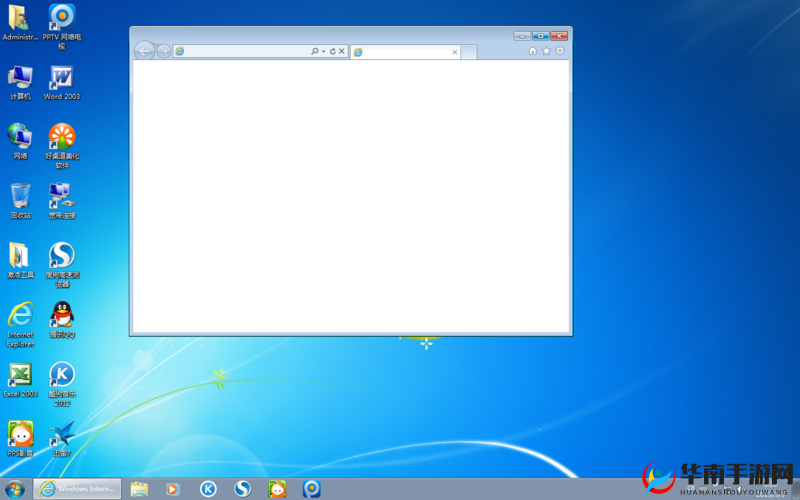Image resolution: width=800 pixels, height=500 pixels.
Task: Click the search magnifier in address bar
Action: (x=314, y=51)
